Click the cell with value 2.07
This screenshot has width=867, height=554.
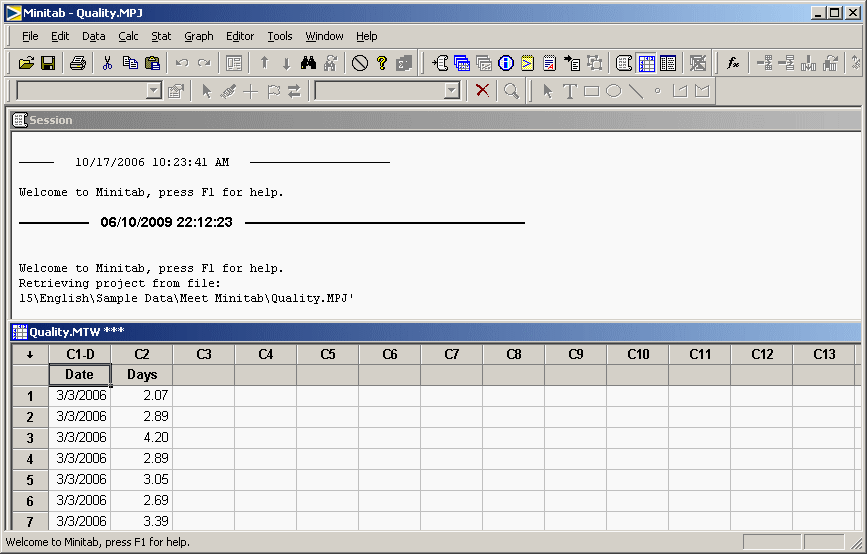point(142,396)
